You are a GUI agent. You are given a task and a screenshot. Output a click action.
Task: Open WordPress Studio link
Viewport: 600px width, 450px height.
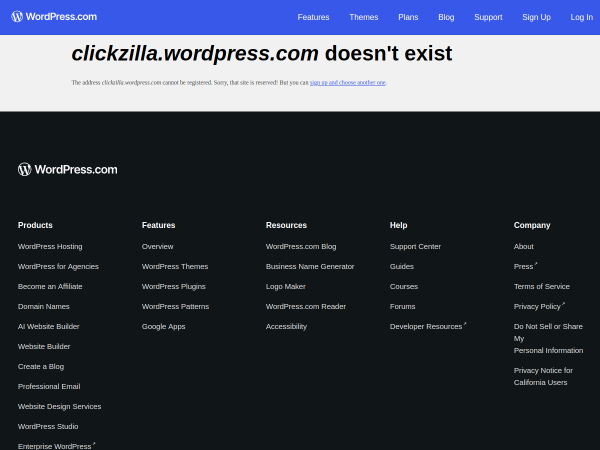tap(48, 426)
